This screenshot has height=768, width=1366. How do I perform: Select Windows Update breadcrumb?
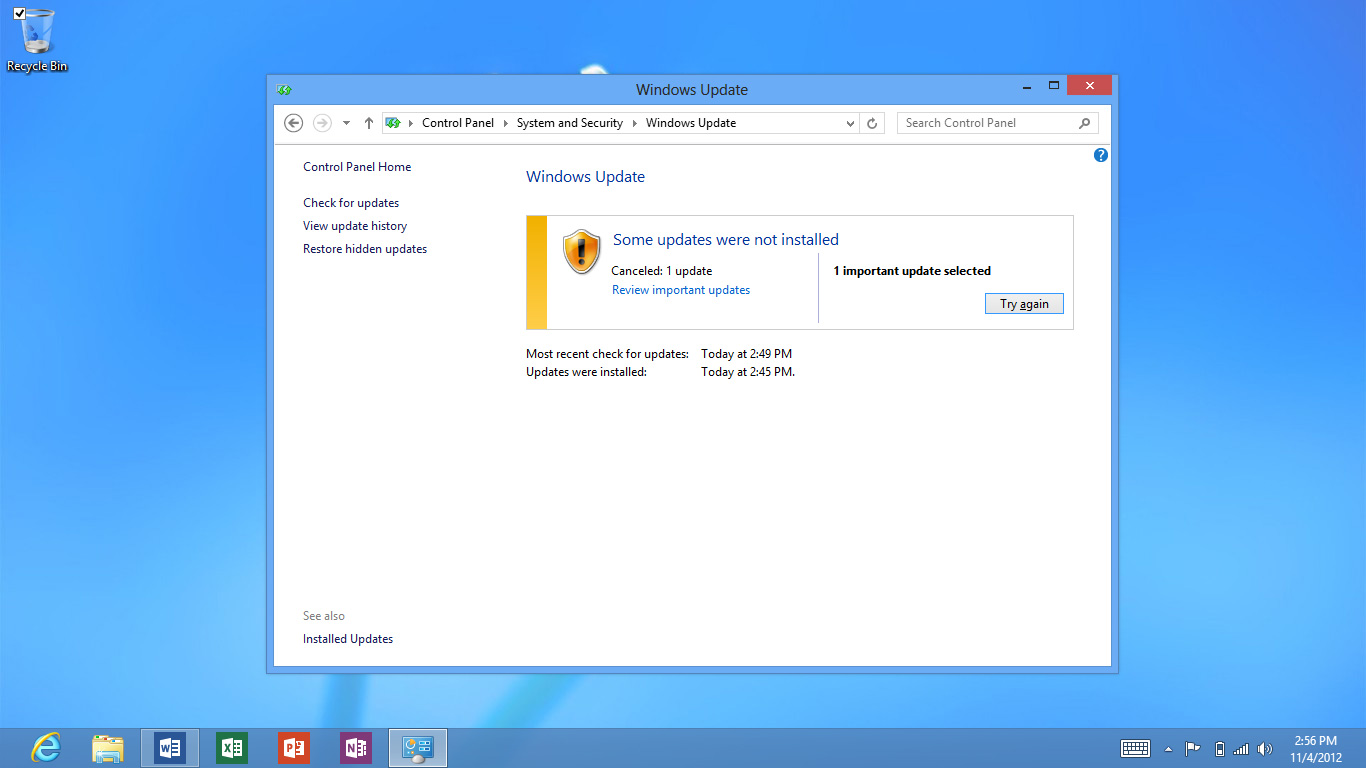point(691,123)
